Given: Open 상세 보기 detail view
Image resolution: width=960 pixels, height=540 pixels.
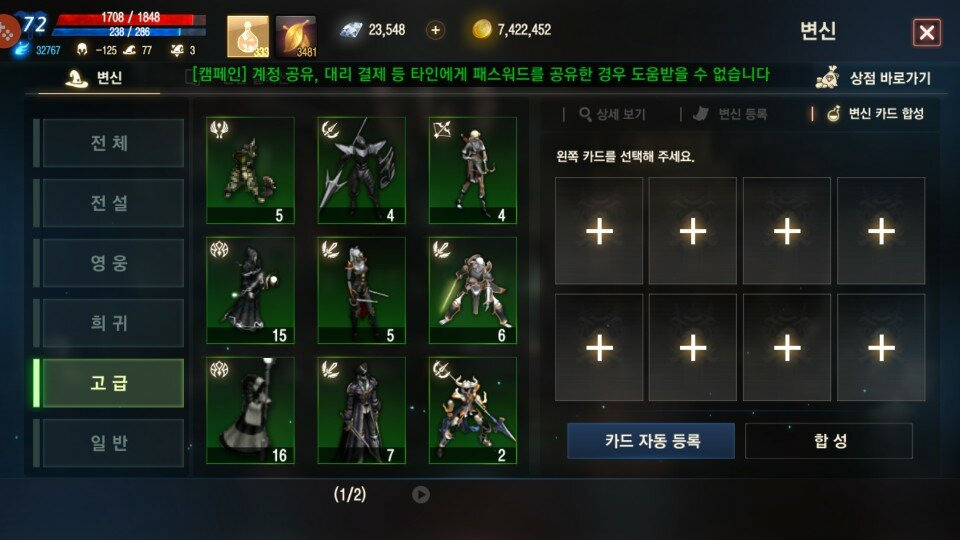Looking at the screenshot, I should 612,114.
